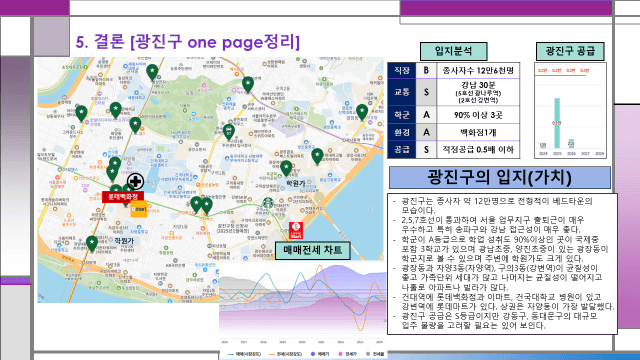This screenshot has height=360, width=640.
Task: Select the 학군 row header cell
Action: pos(402,115)
